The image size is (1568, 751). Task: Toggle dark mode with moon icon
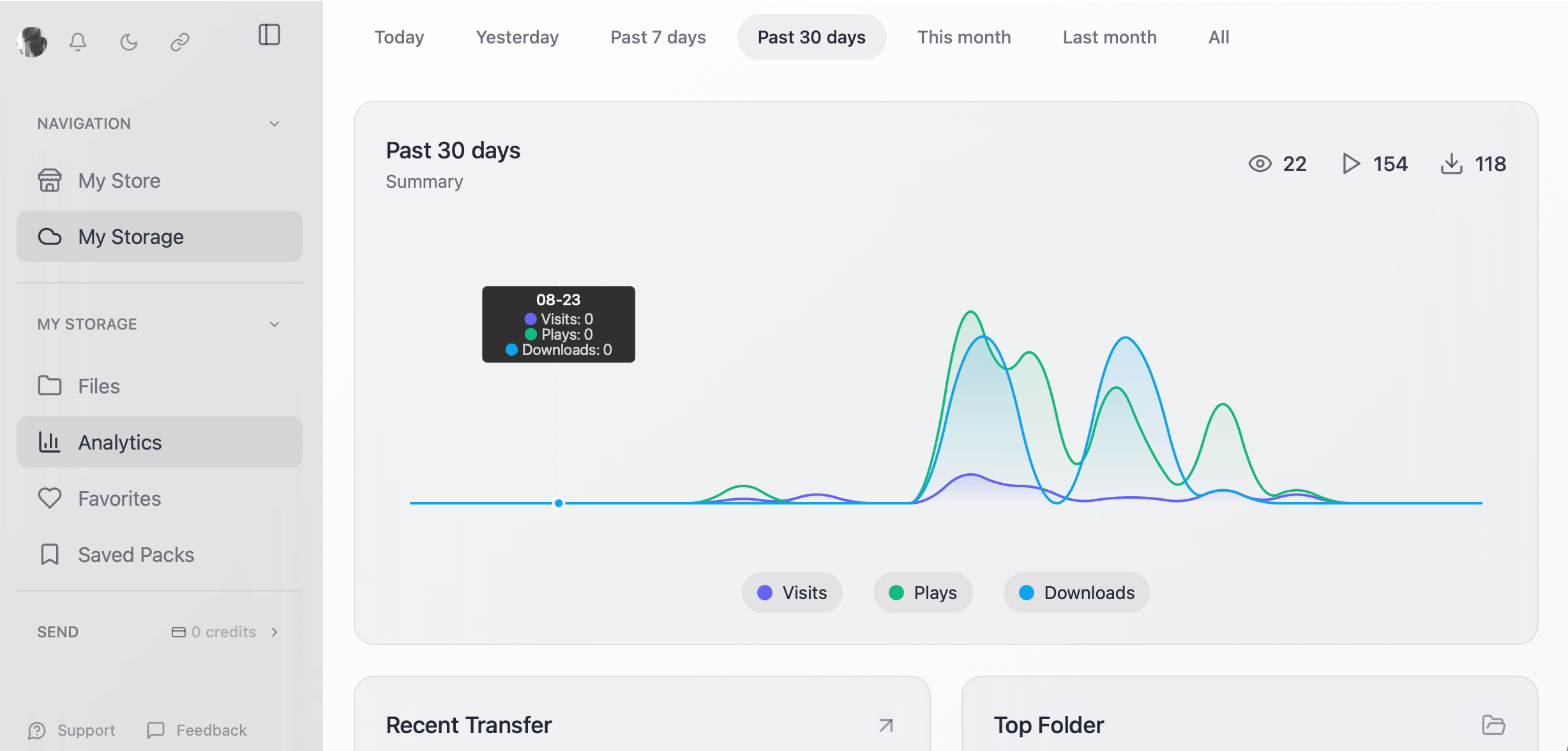click(129, 42)
